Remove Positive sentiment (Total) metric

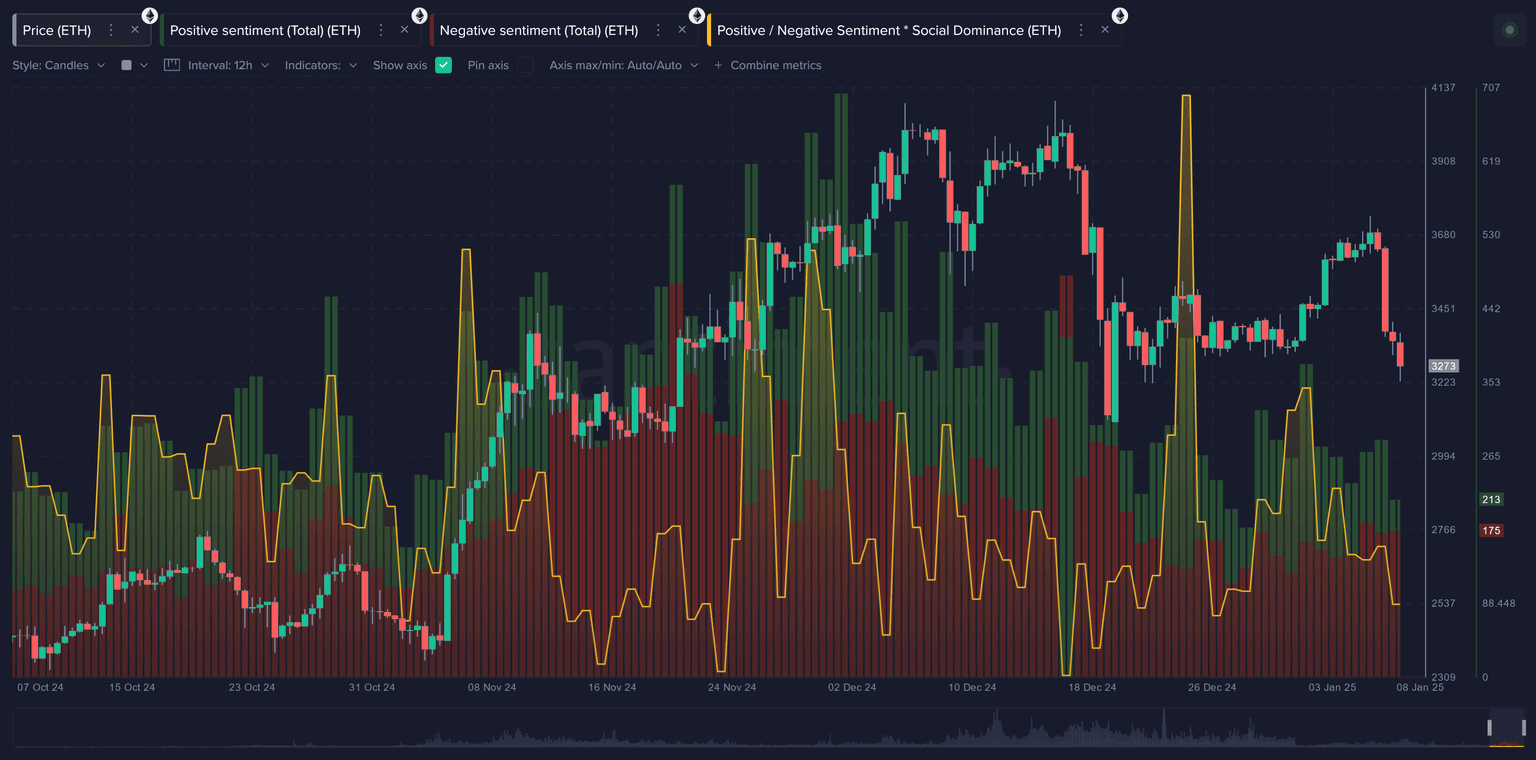(405, 30)
